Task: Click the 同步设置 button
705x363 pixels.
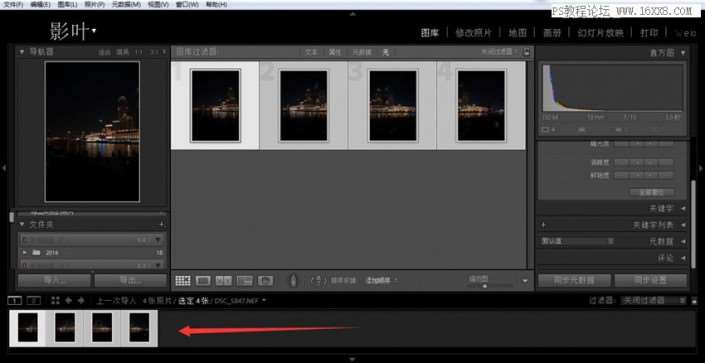Action: [x=651, y=280]
